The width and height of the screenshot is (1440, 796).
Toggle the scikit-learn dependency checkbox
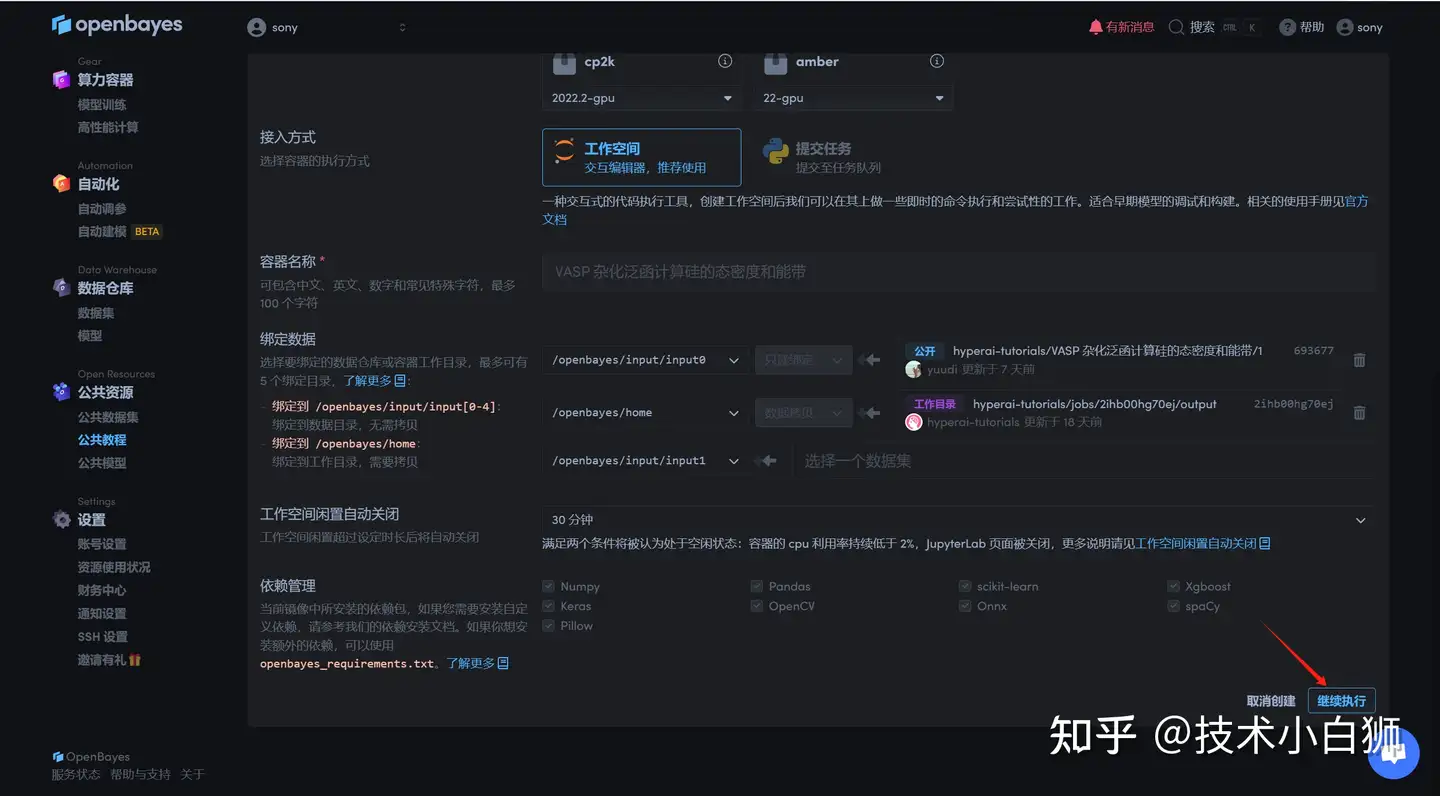pos(965,587)
